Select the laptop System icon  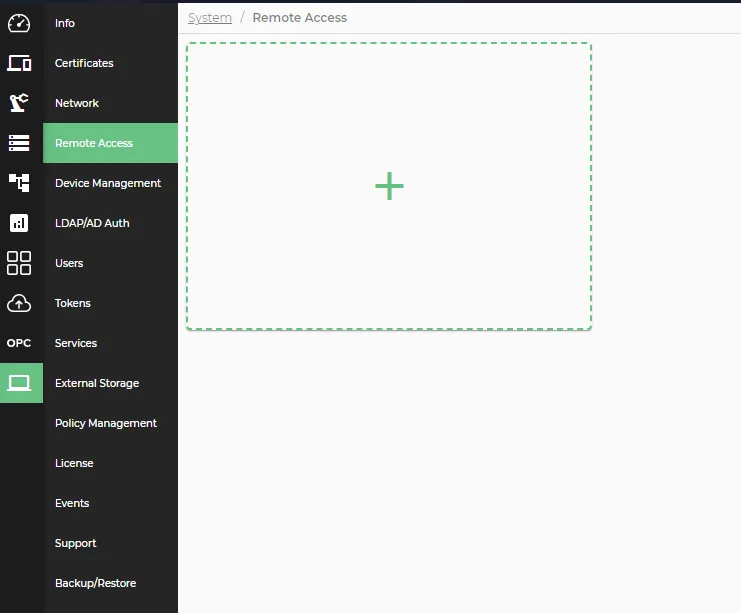(x=19, y=383)
